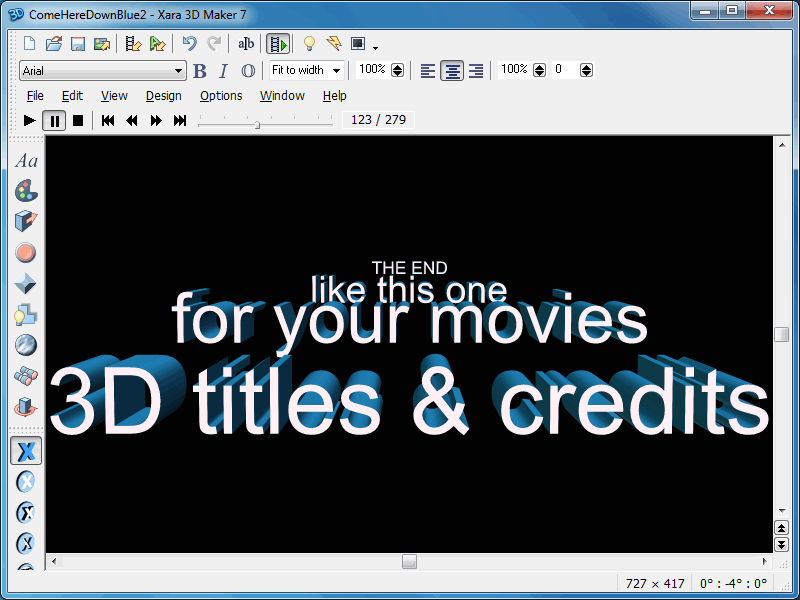The height and width of the screenshot is (600, 800).
Task: Open the Color options palette
Action: click(26, 190)
